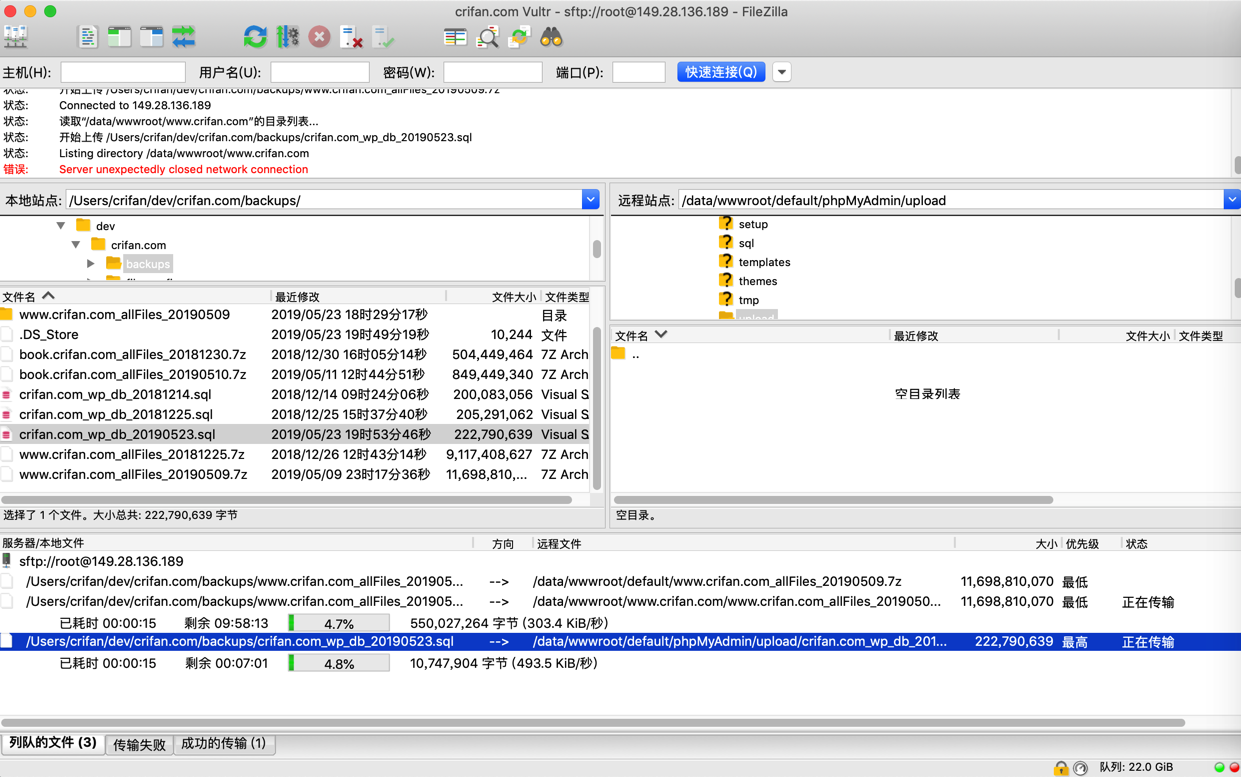Cancel the current operation
This screenshot has height=777, width=1241.
click(x=319, y=37)
